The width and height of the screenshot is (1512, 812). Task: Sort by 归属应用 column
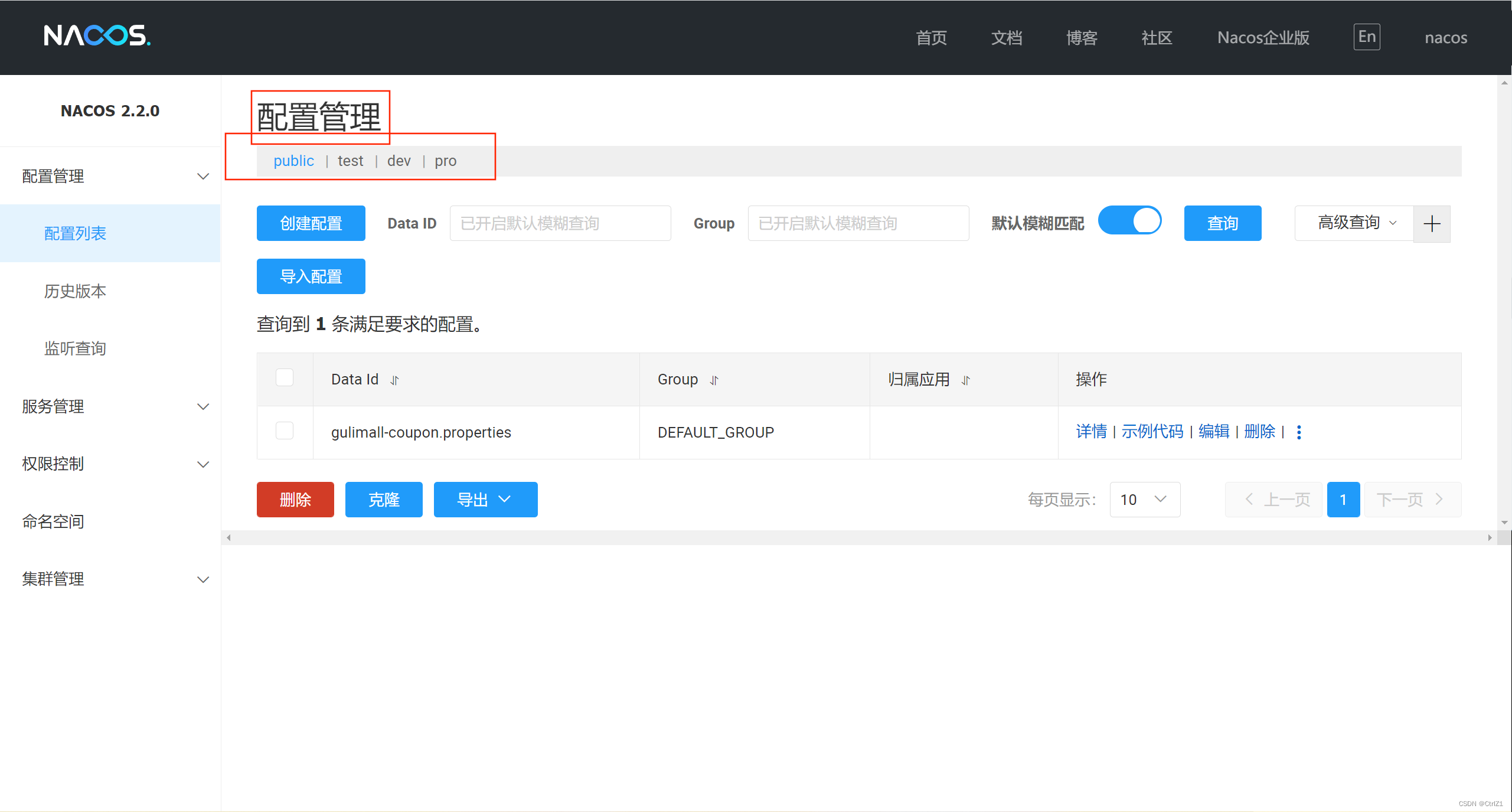tap(965, 380)
